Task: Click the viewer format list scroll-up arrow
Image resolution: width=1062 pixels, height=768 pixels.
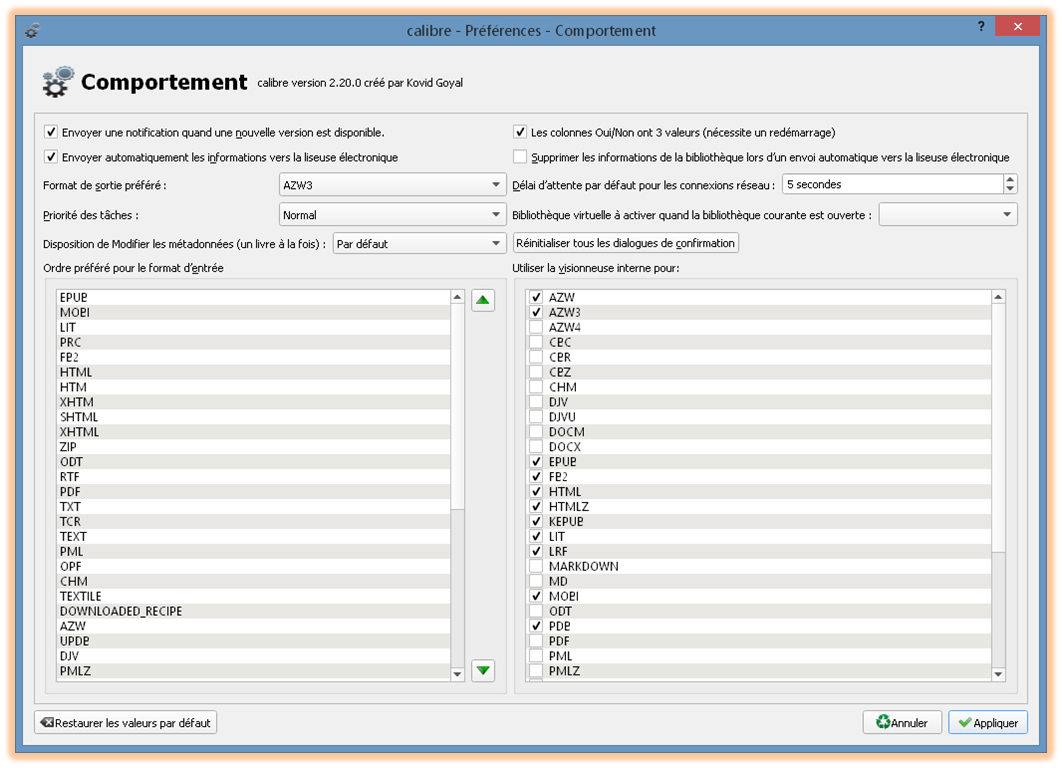Action: [x=998, y=297]
